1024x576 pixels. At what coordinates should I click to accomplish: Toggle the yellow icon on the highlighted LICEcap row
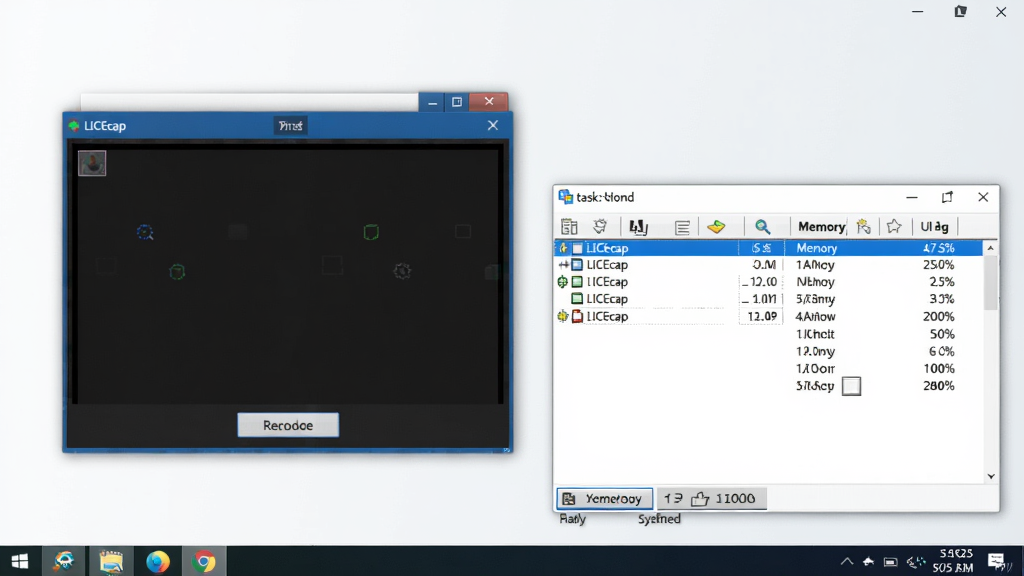[x=563, y=248]
